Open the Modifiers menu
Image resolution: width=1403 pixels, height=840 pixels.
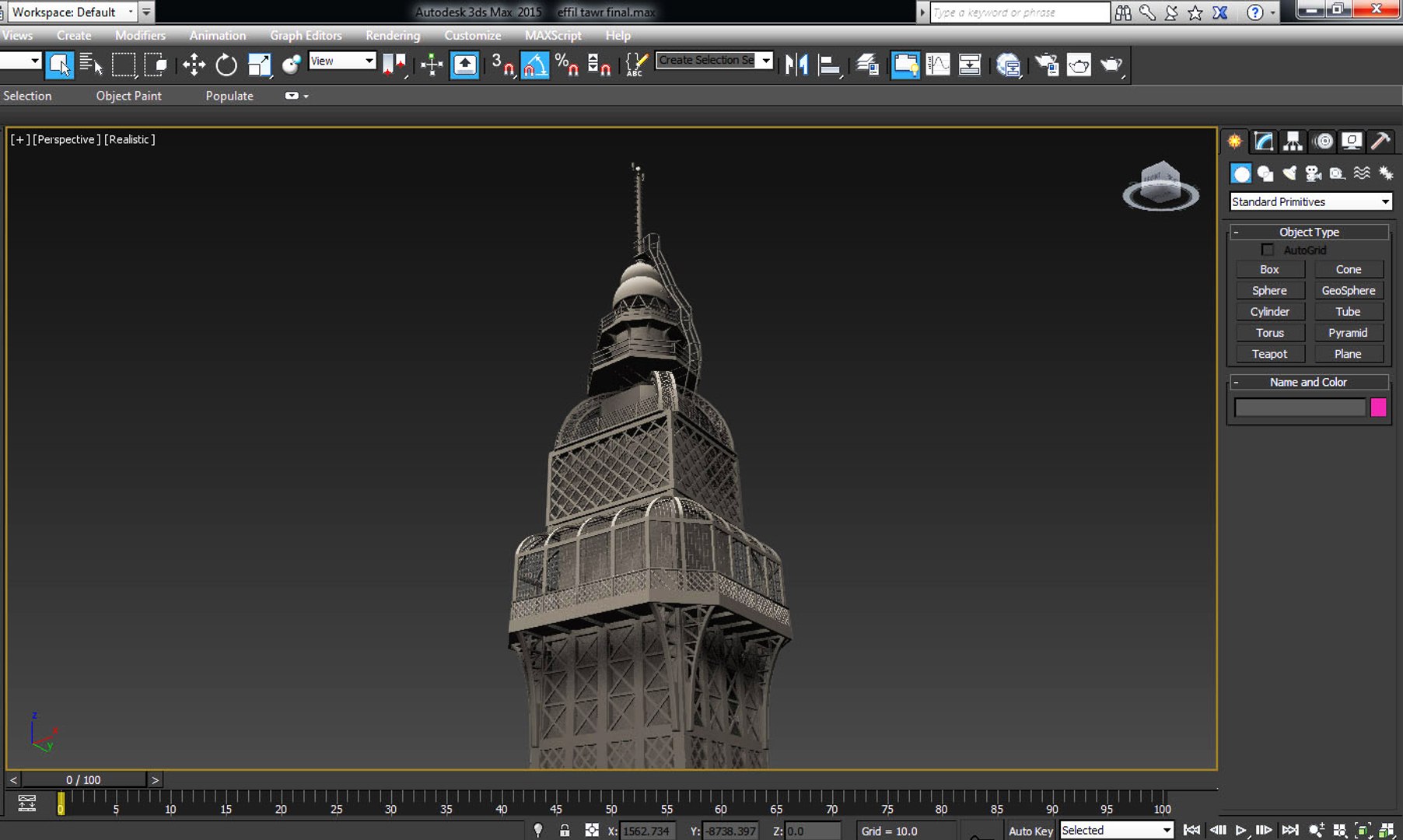point(140,35)
